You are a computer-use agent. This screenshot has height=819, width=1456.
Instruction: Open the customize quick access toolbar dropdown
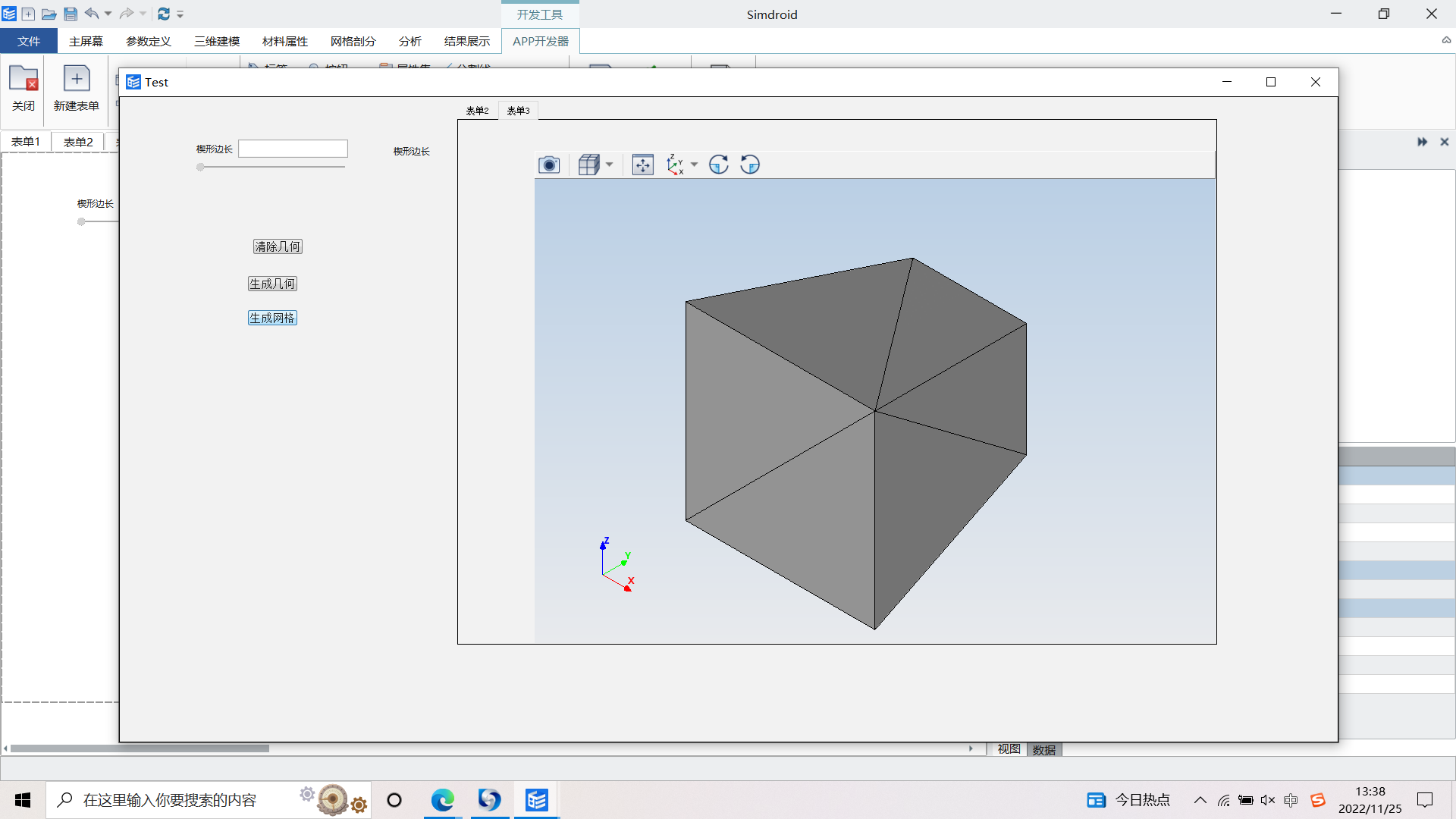click(x=180, y=14)
